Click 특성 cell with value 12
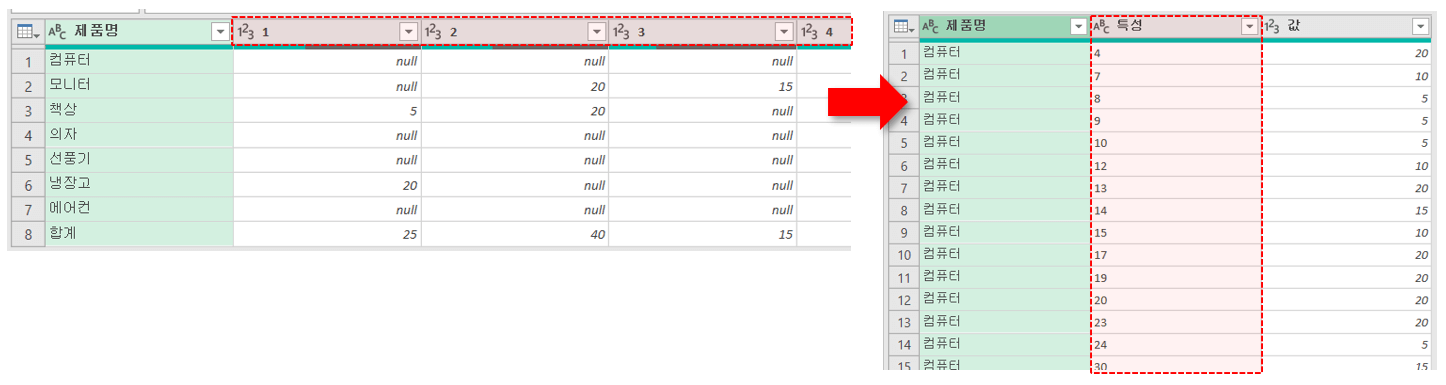Screen dimensions: 1446x385 click(1175, 165)
